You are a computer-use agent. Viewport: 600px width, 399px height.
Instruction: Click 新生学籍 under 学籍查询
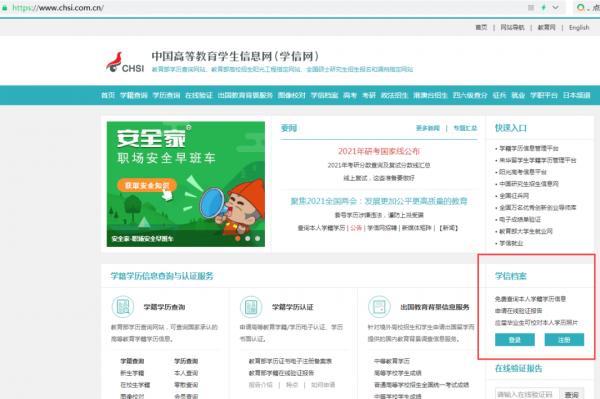[132, 373]
